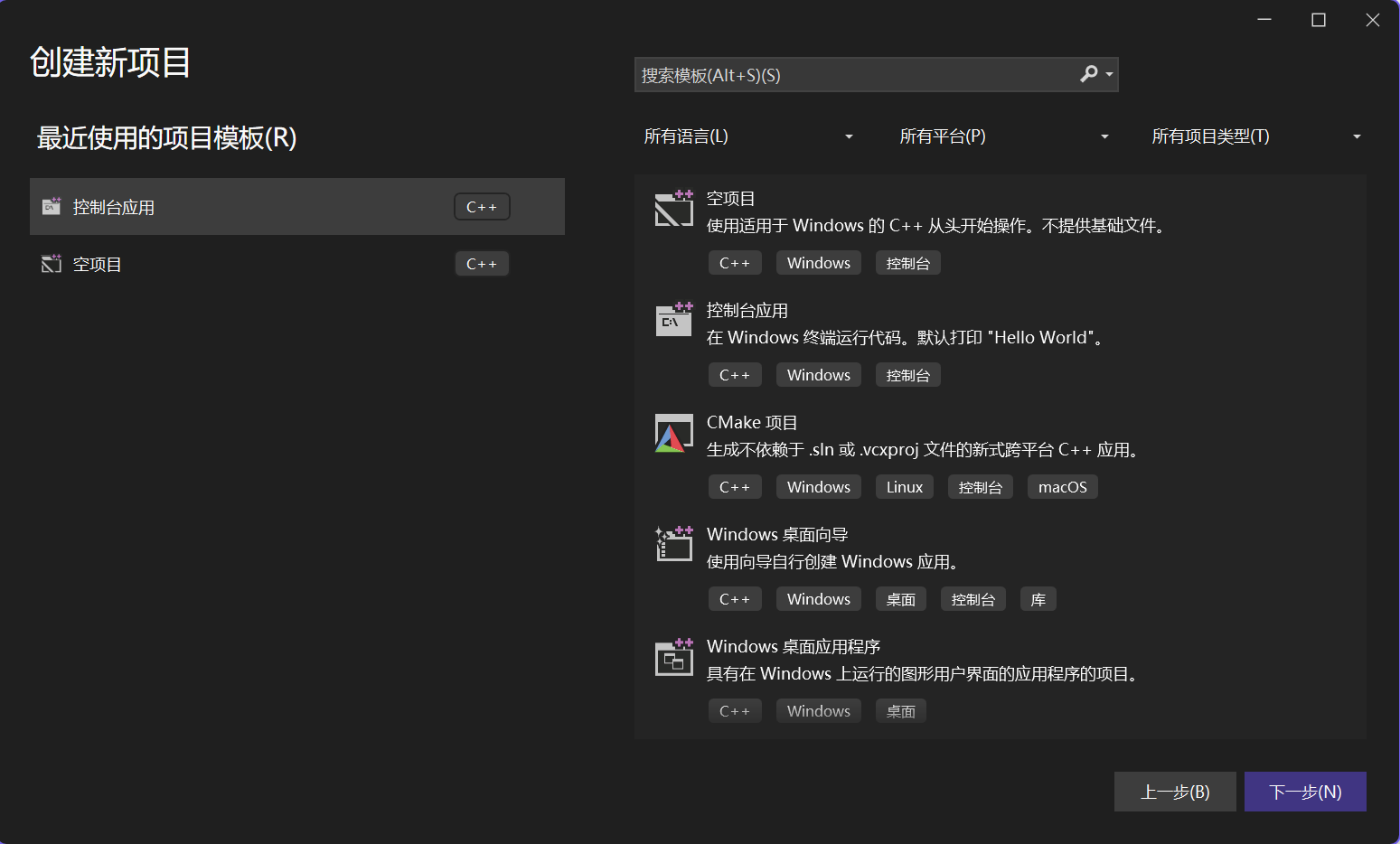Click the macOS tag under CMake 项目

click(1063, 487)
